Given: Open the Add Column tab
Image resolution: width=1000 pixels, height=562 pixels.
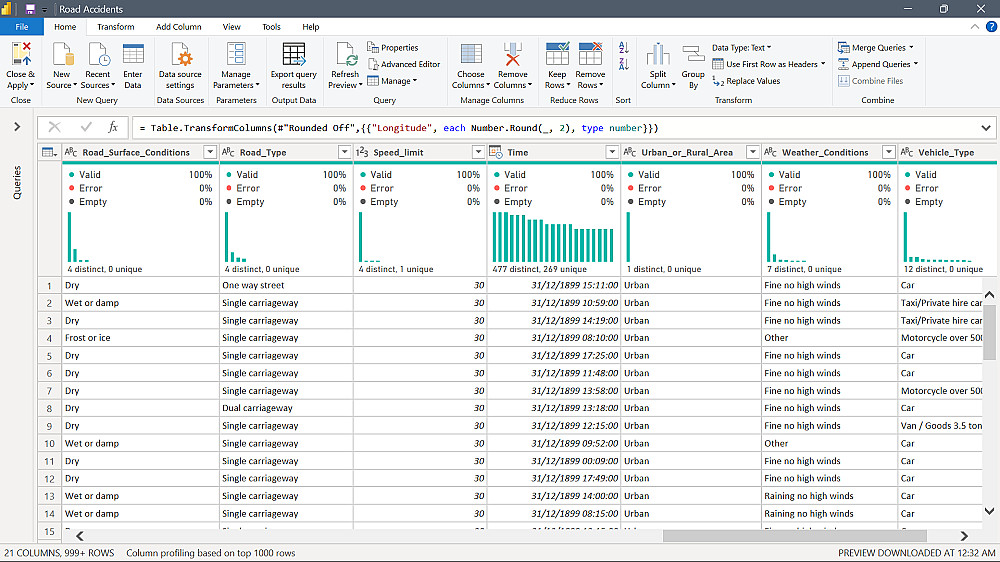Looking at the screenshot, I should pyautogui.click(x=178, y=27).
